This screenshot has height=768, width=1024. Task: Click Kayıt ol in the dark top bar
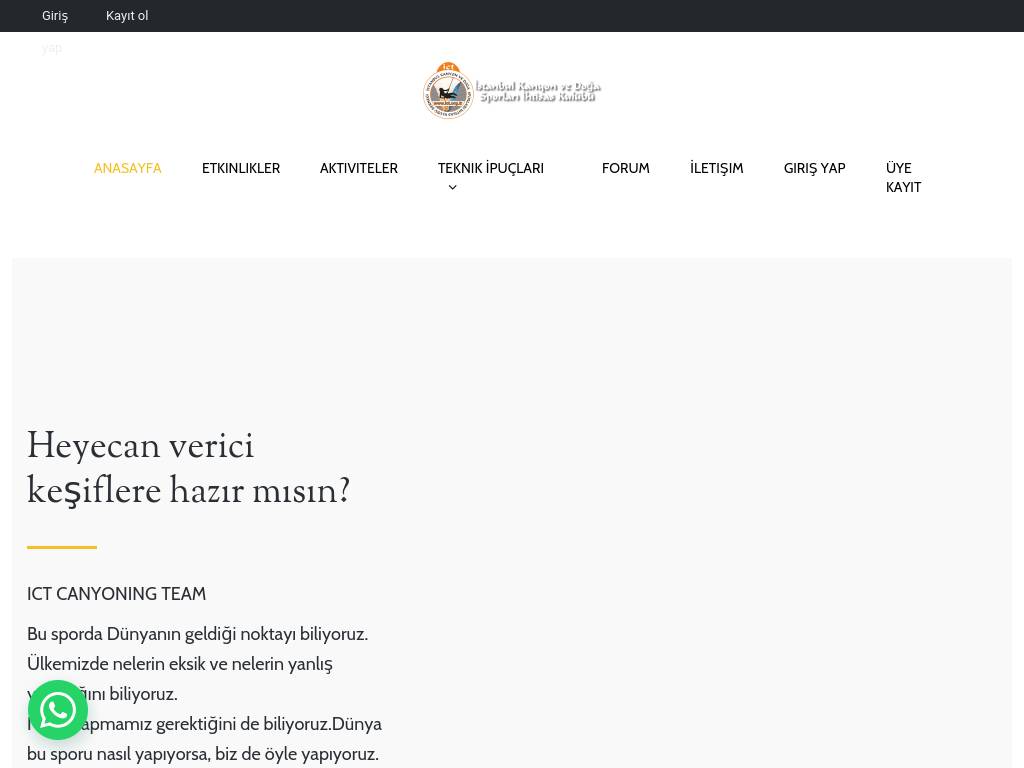(127, 15)
